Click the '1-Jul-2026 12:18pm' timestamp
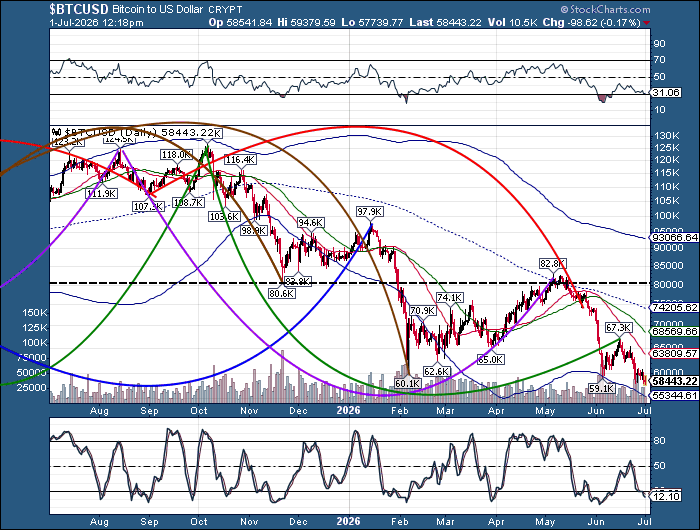Screen dimensions: 700x530 pos(96,22)
